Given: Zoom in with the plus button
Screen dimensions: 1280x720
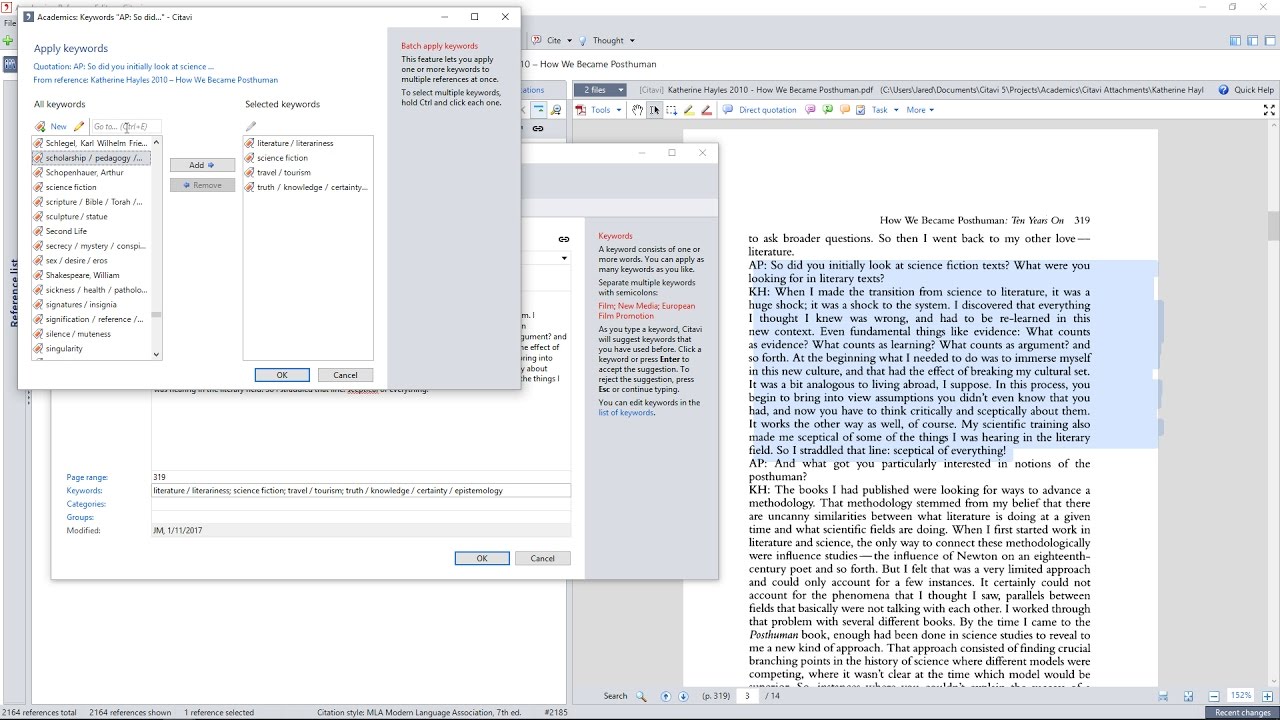Looking at the screenshot, I should click(x=1268, y=696).
